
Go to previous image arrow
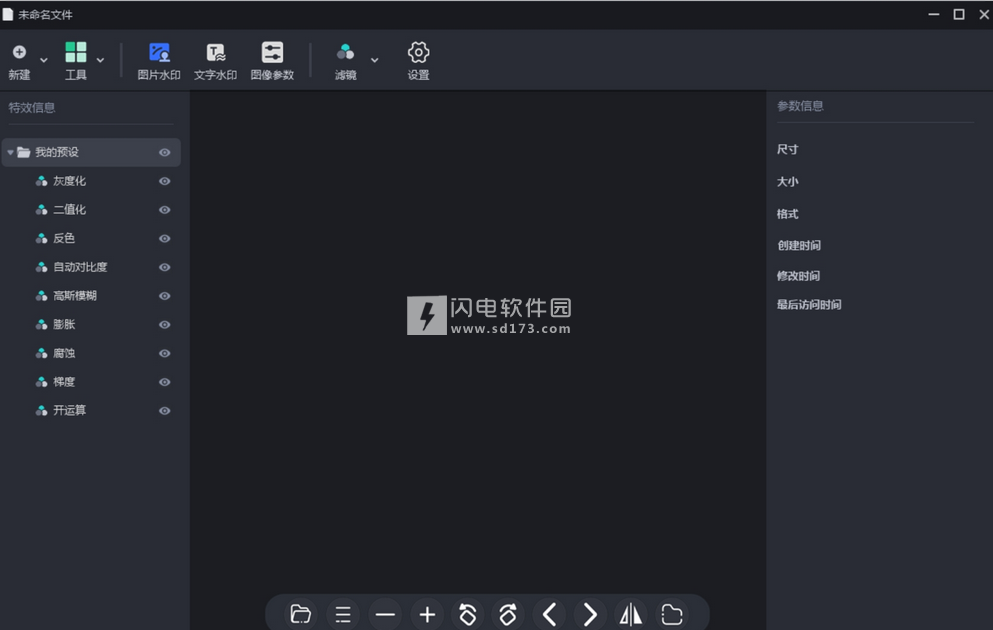coord(549,614)
